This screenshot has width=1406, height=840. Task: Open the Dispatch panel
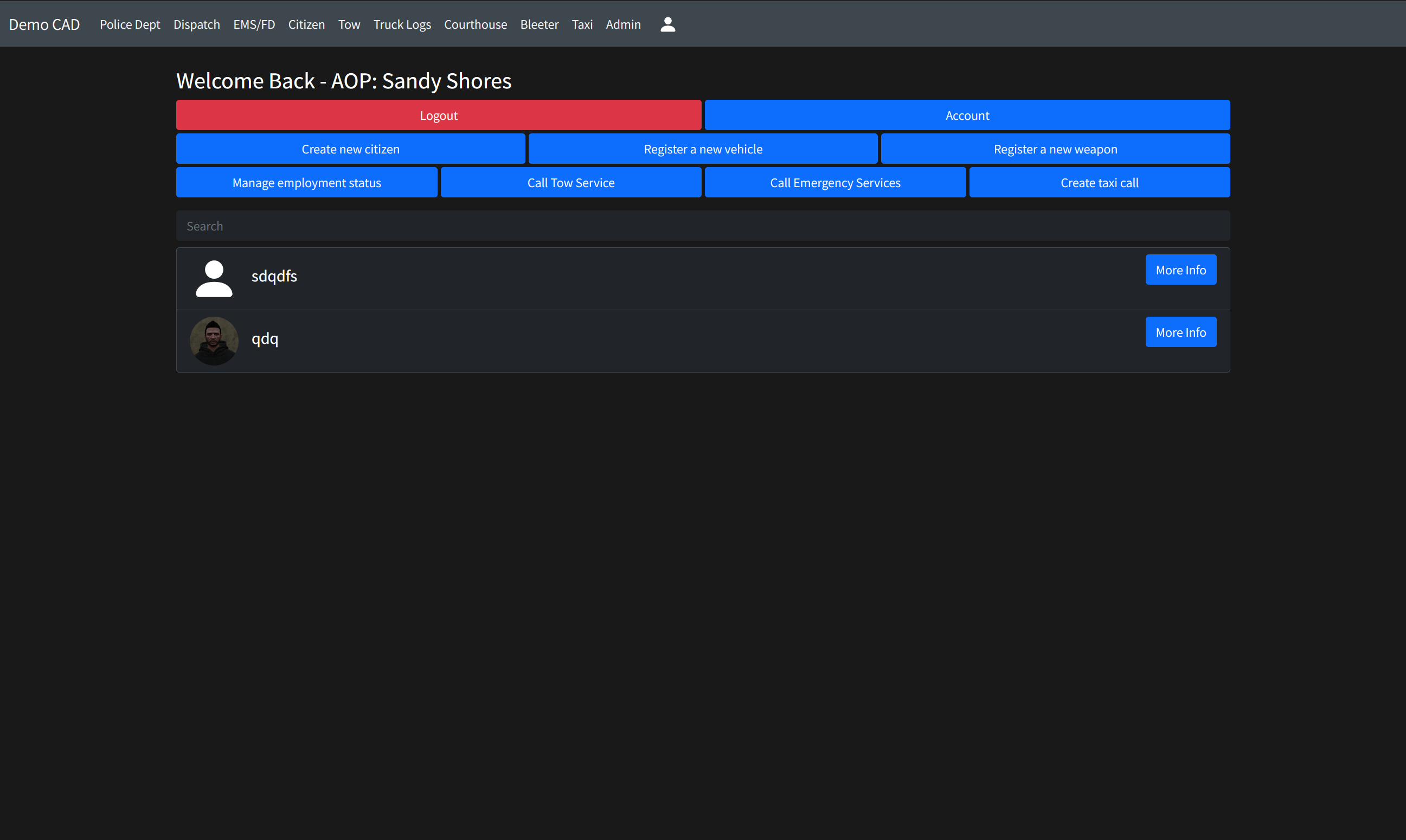(196, 24)
